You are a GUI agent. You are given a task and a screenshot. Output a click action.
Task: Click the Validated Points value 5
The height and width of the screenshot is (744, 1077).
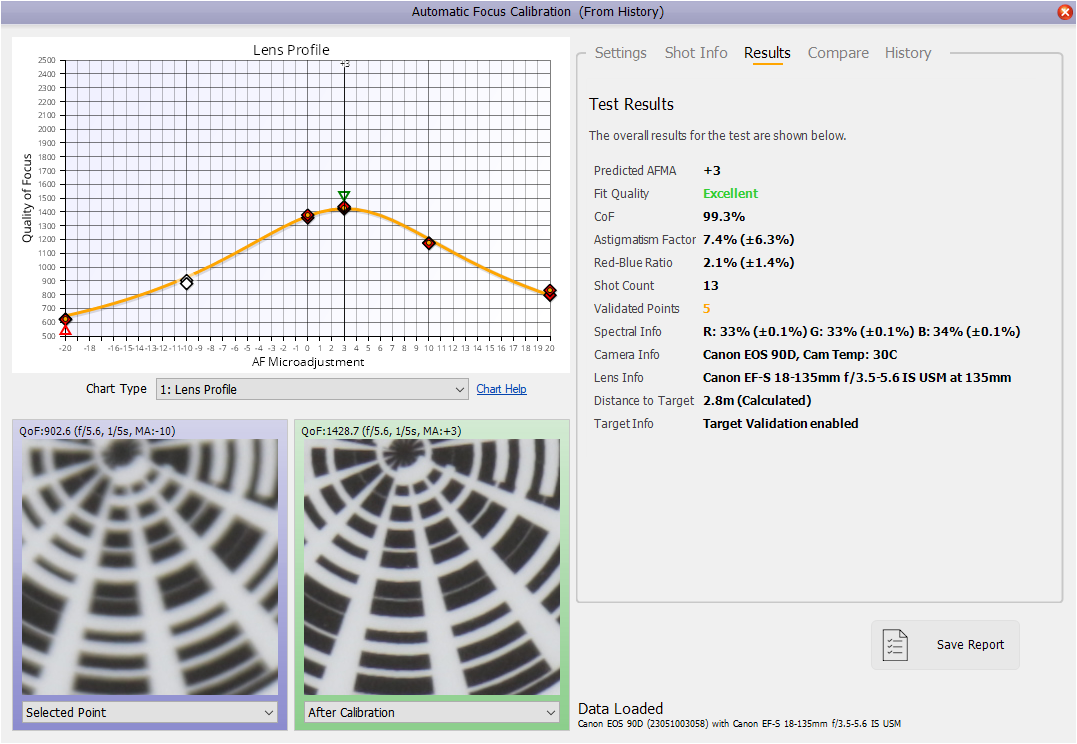[x=707, y=309]
